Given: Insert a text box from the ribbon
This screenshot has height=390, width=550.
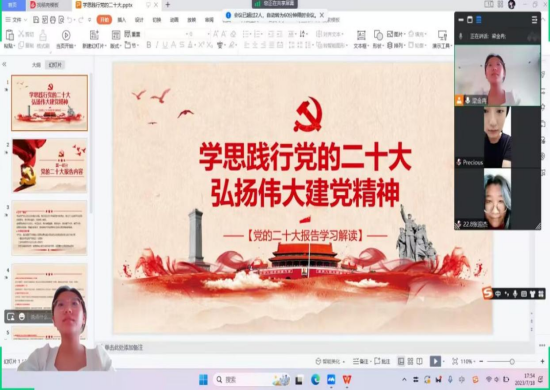Looking at the screenshot, I should [x=361, y=35].
